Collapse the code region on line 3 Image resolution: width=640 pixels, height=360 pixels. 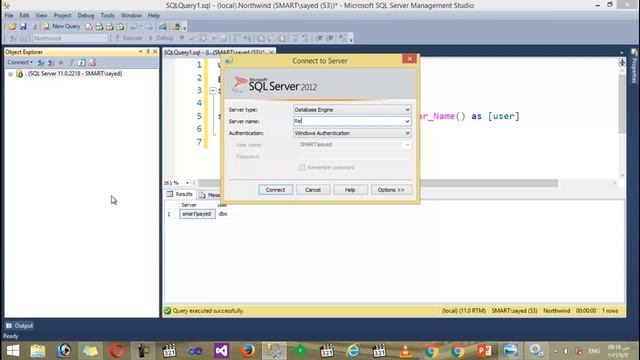pos(213,91)
